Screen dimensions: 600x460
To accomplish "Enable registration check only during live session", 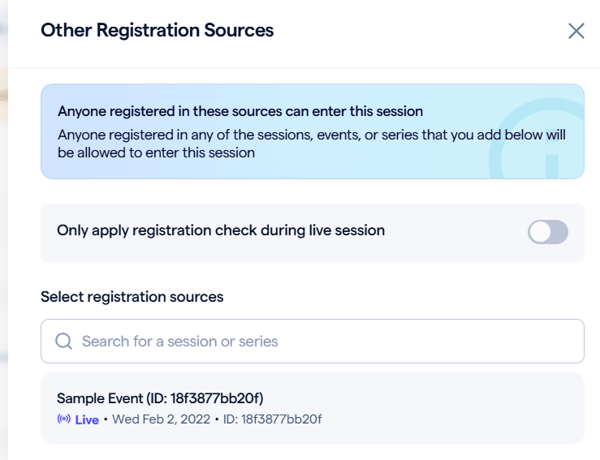I will tap(548, 232).
